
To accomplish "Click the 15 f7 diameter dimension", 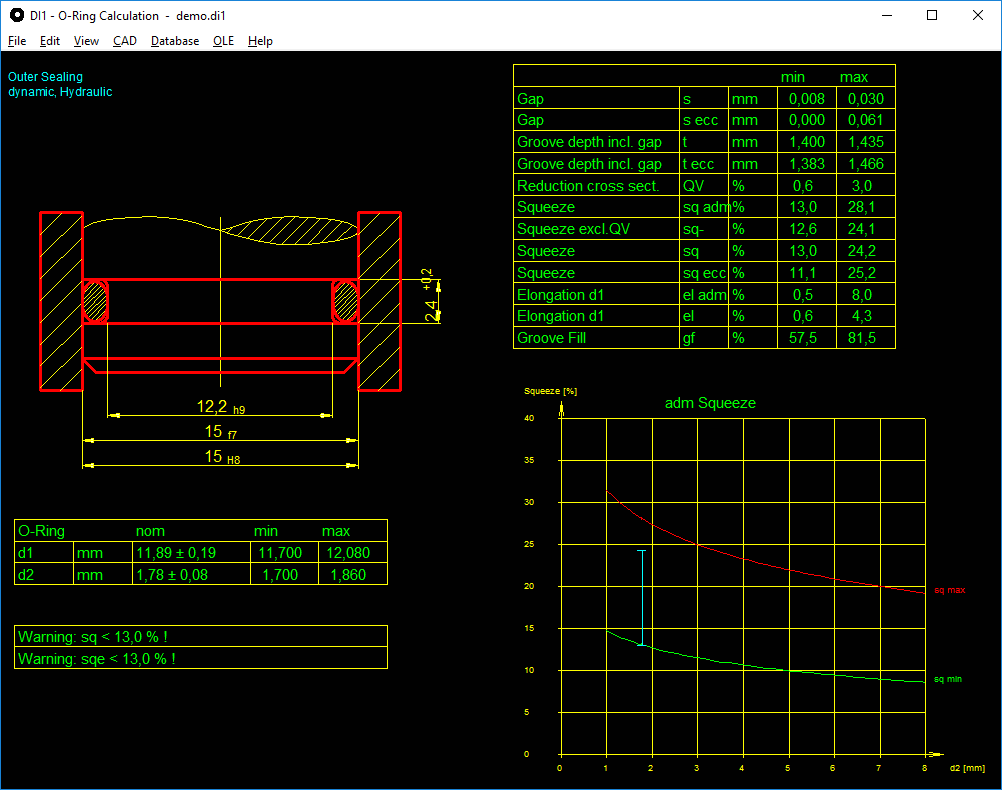I will (x=220, y=431).
